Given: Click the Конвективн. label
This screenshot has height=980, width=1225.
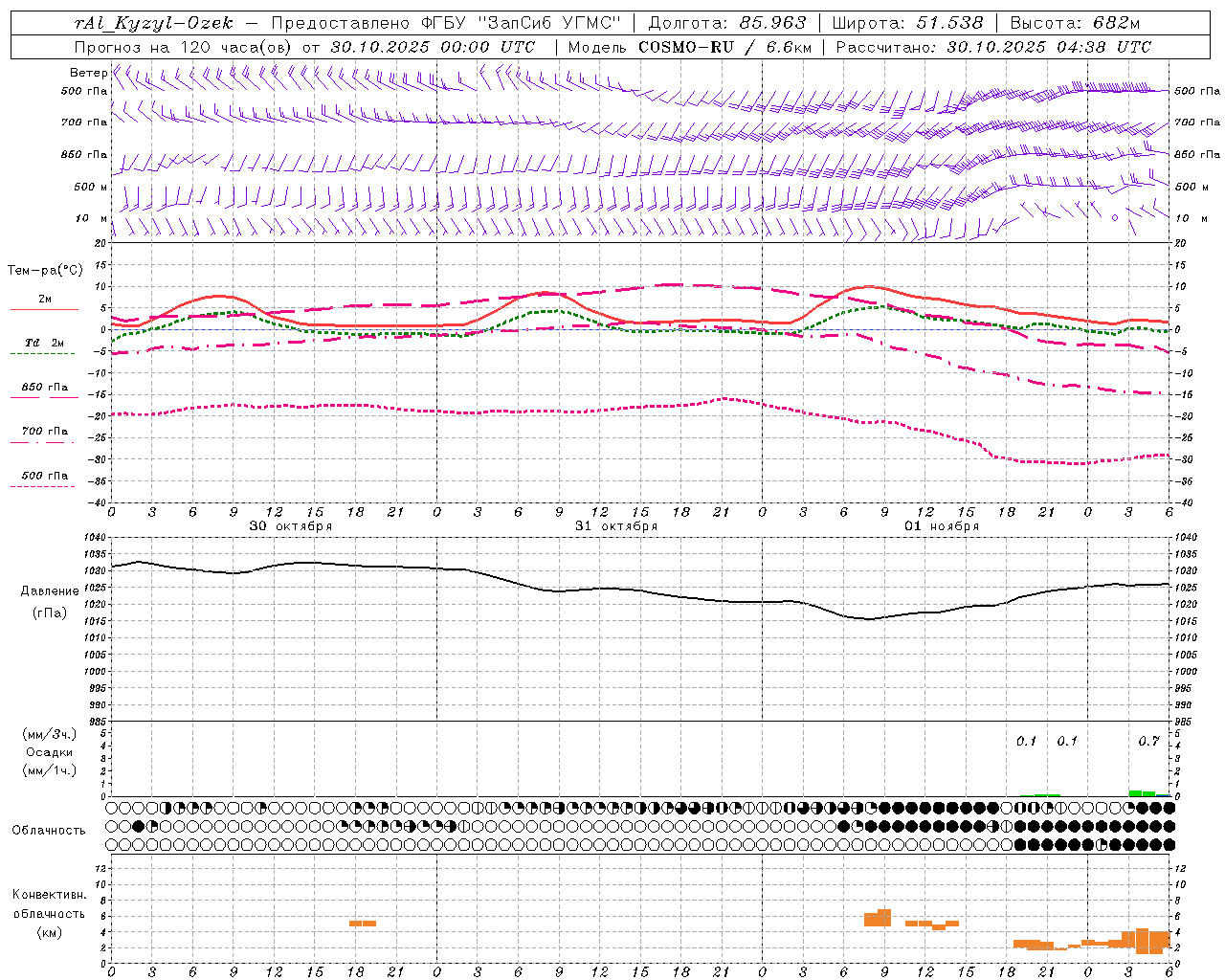Looking at the screenshot, I should pyautogui.click(x=50, y=895).
